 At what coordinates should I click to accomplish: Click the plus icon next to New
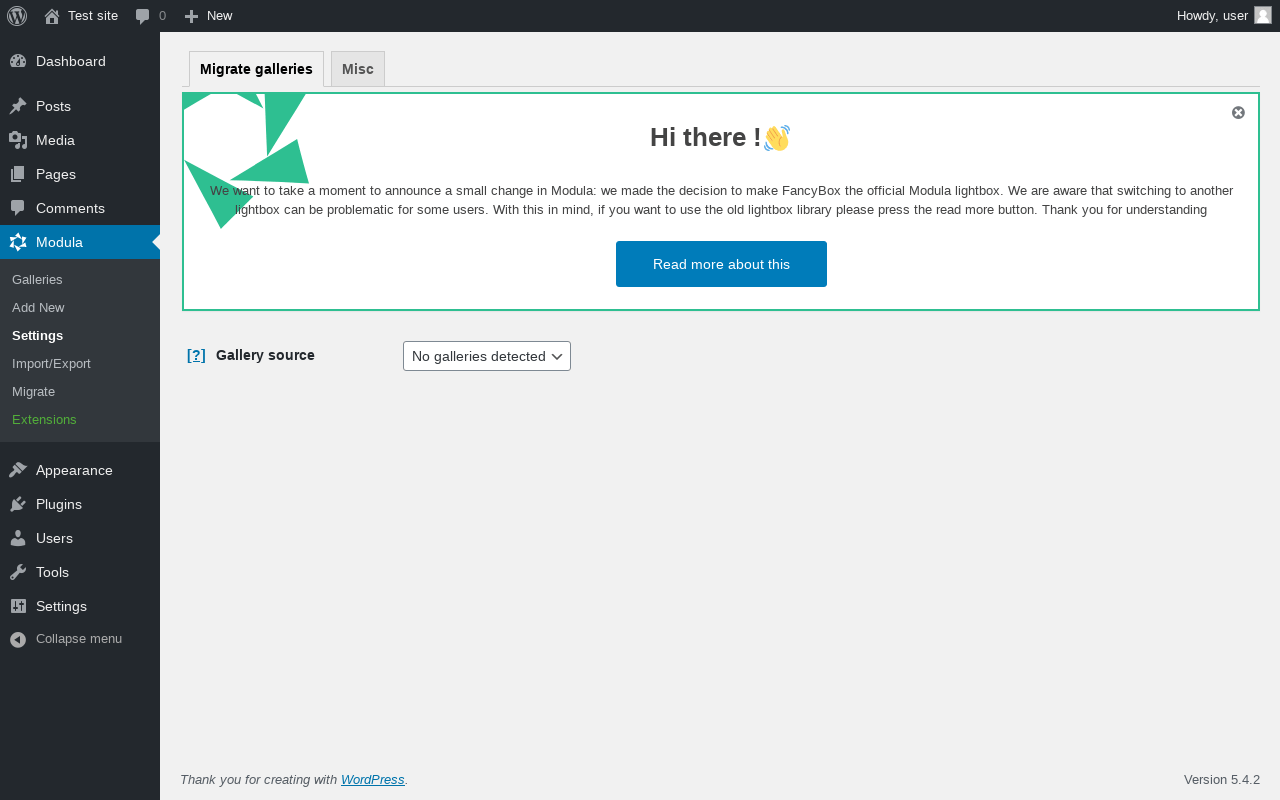click(x=191, y=16)
